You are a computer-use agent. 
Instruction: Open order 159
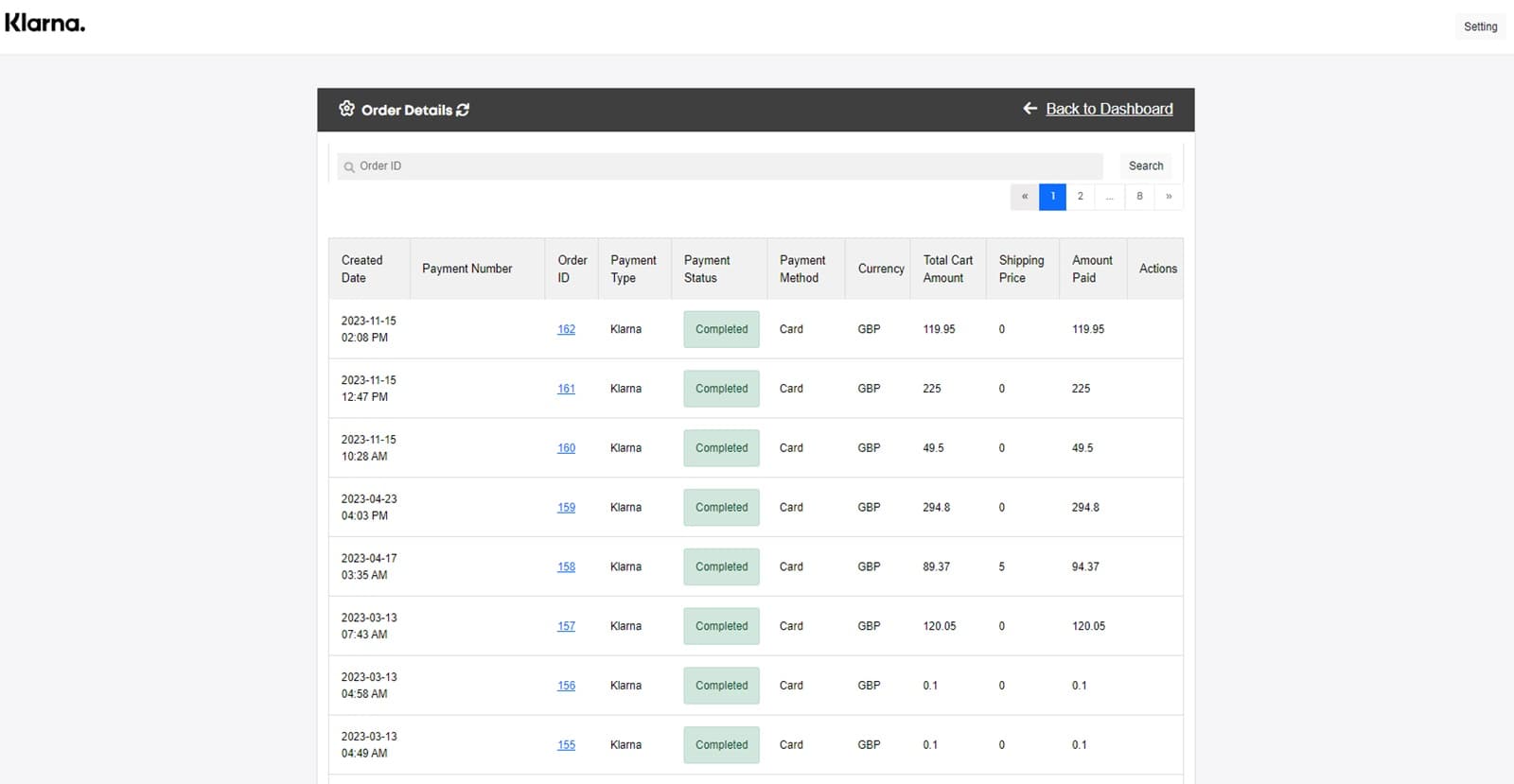pyautogui.click(x=566, y=508)
